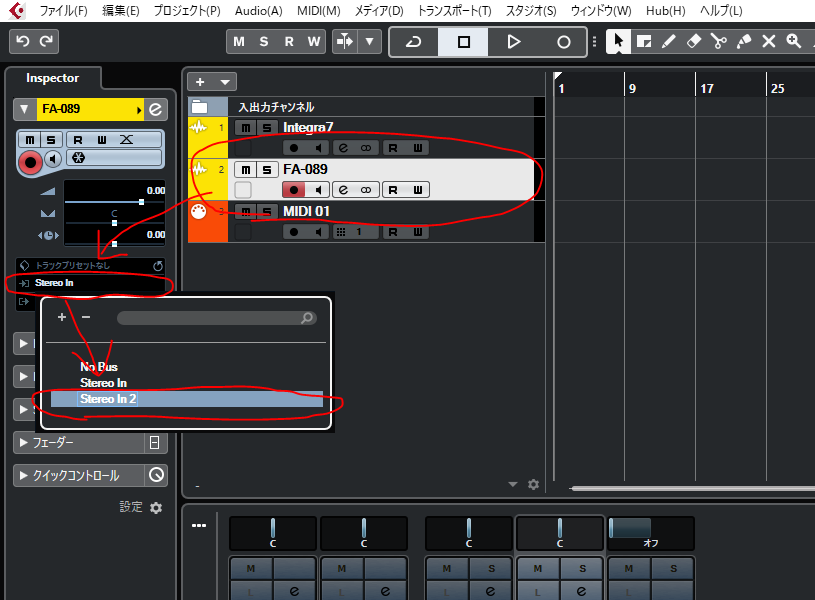815x600 pixels.
Task: Choose Stereo In 2 in routing popup
Action: (x=187, y=399)
